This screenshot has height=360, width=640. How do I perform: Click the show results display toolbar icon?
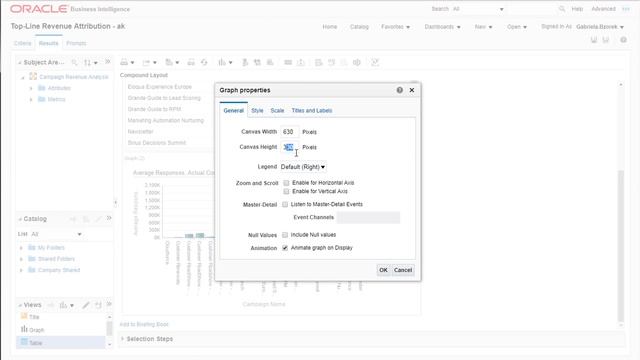pyautogui.click(x=191, y=62)
